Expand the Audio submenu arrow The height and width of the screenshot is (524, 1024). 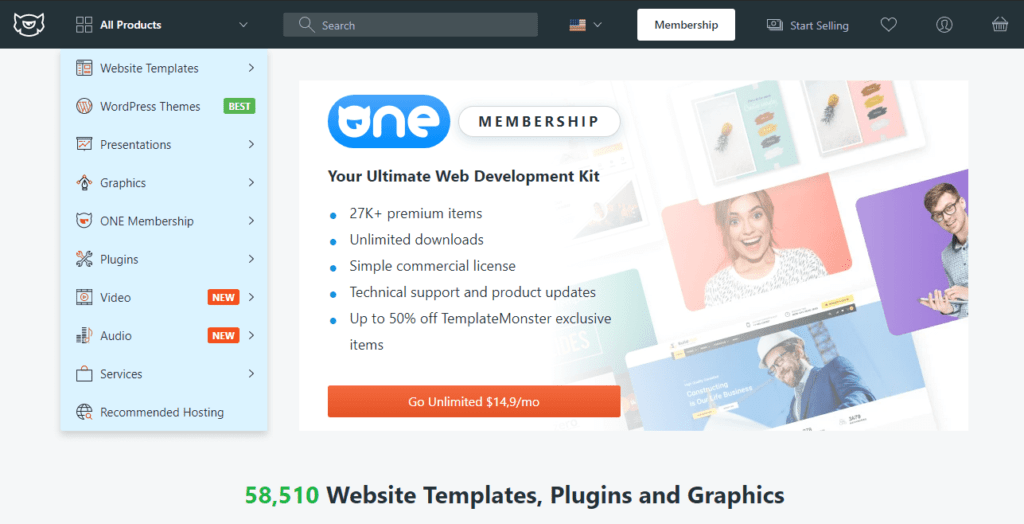pos(251,335)
